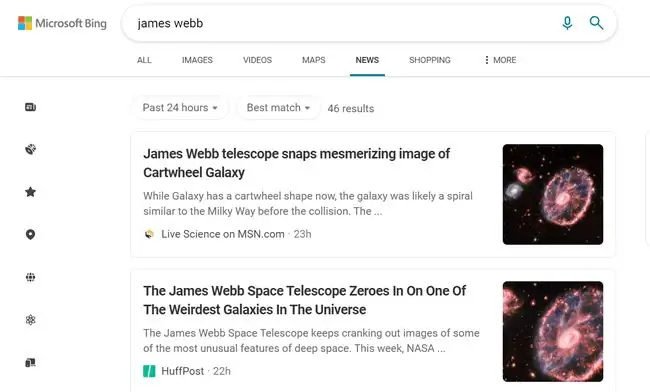Open the location pin sidebar icon
The image size is (650, 392).
30,235
